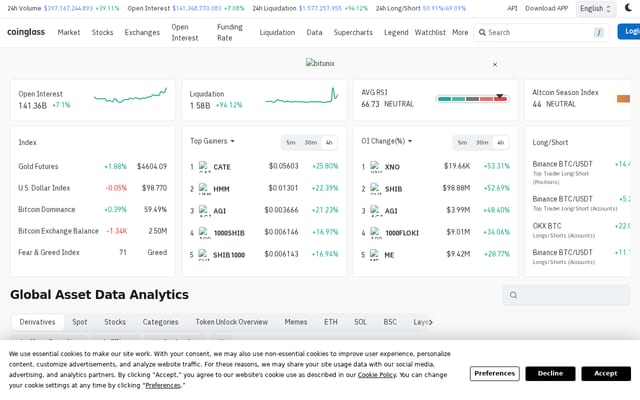Viewport: 640px width, 400px height.
Task: Open the Open Interest sparkline chart
Action: point(130,97)
